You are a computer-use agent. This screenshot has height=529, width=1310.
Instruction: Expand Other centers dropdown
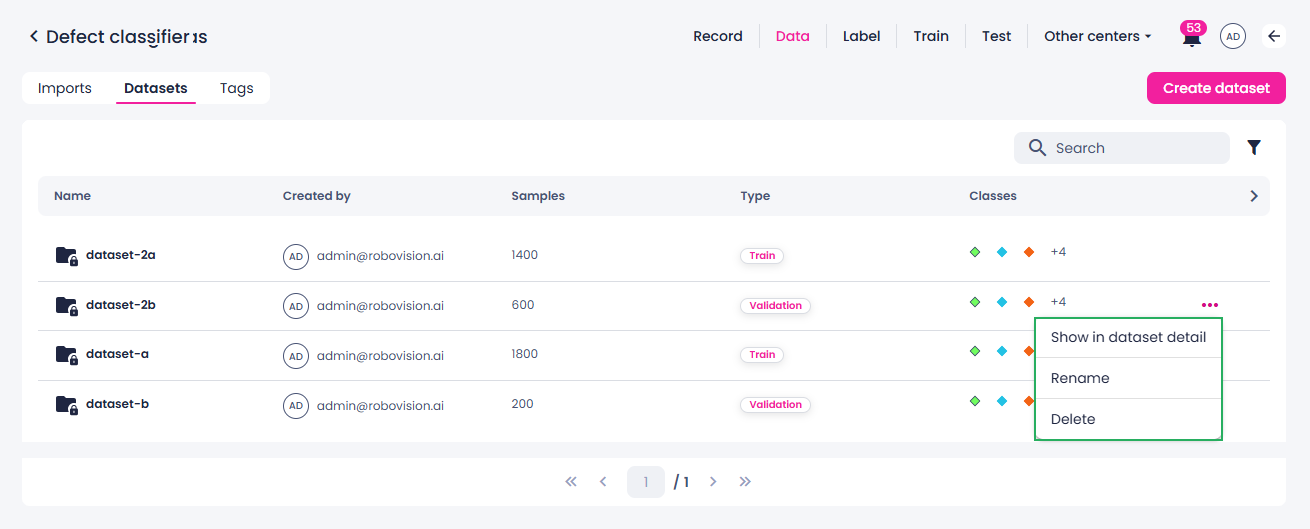pyautogui.click(x=1098, y=36)
